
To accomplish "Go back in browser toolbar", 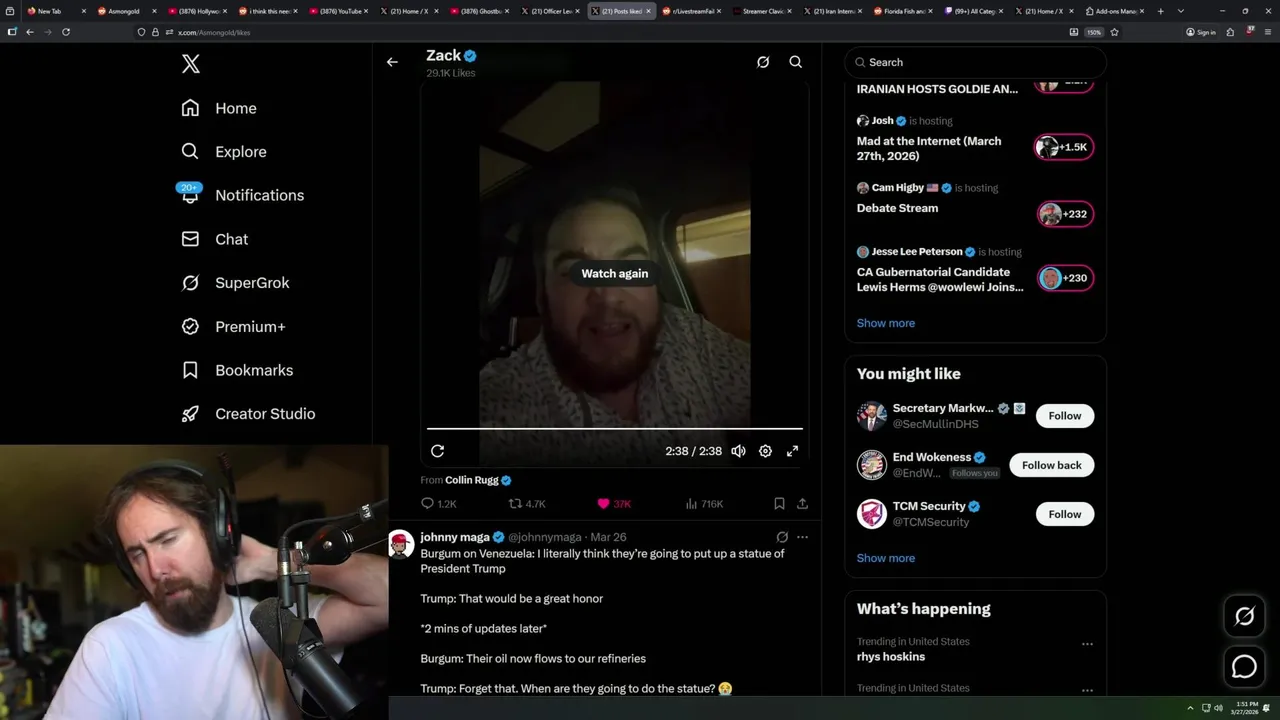I will tap(30, 32).
